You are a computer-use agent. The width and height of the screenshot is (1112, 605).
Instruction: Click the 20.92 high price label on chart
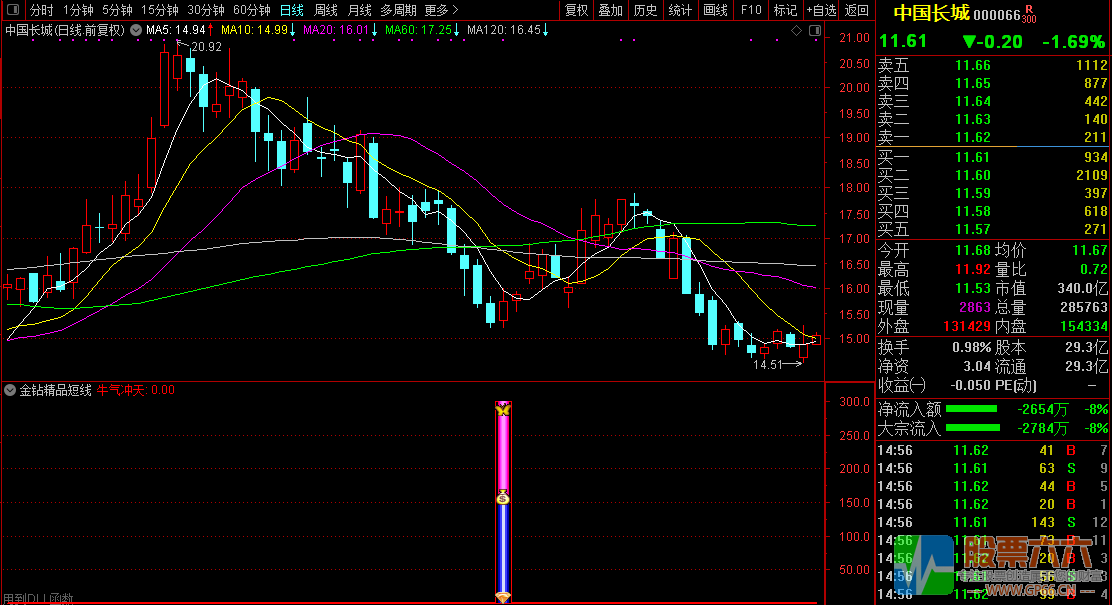pos(207,47)
